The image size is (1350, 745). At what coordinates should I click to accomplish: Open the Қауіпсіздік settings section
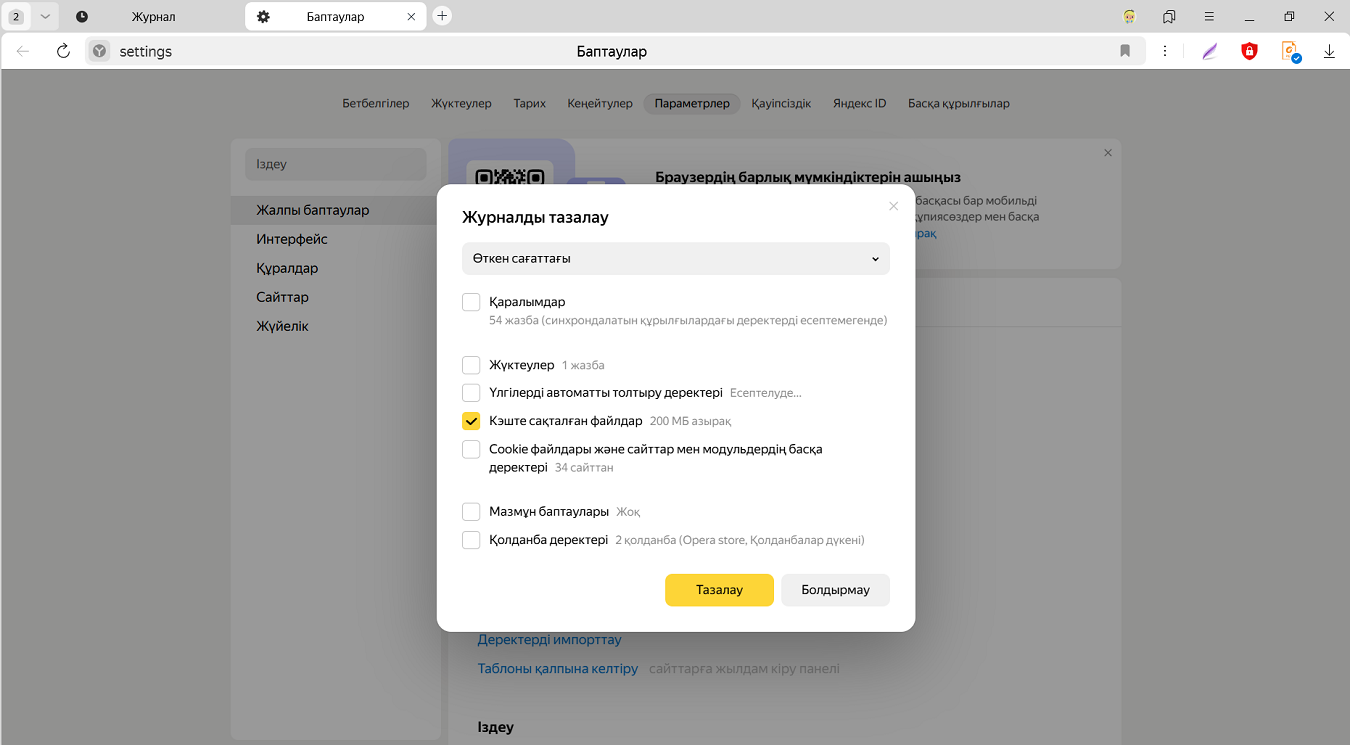(781, 103)
